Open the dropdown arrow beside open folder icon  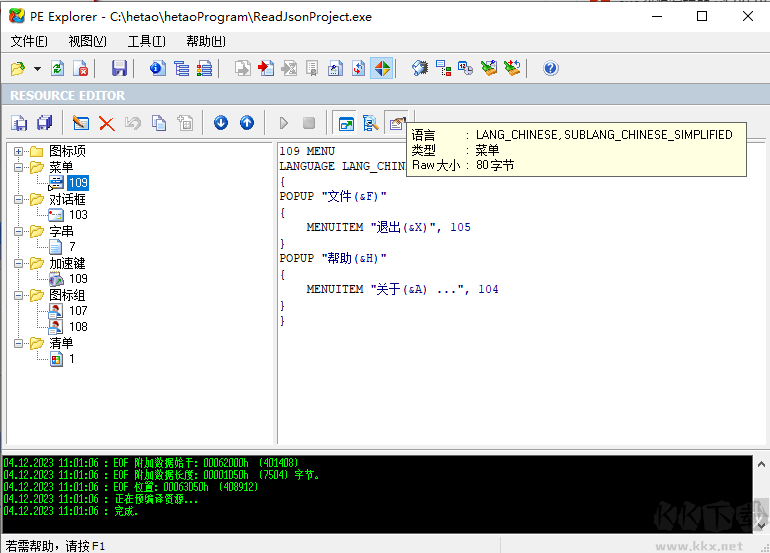37,69
